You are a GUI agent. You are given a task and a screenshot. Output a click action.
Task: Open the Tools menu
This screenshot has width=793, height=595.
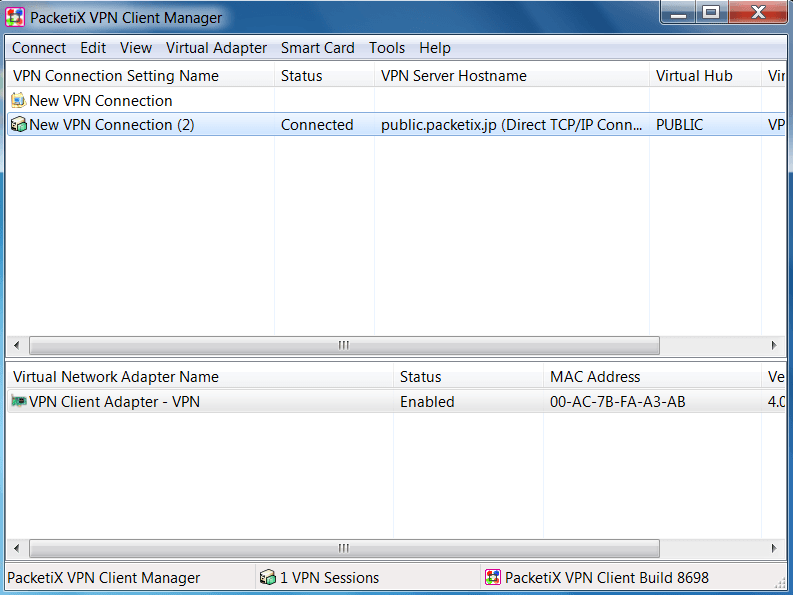pos(387,48)
